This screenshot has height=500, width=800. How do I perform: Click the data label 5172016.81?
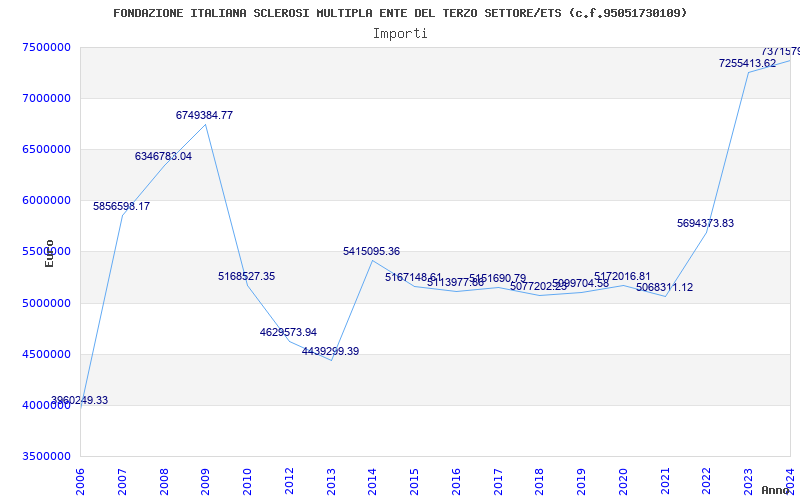(622, 277)
